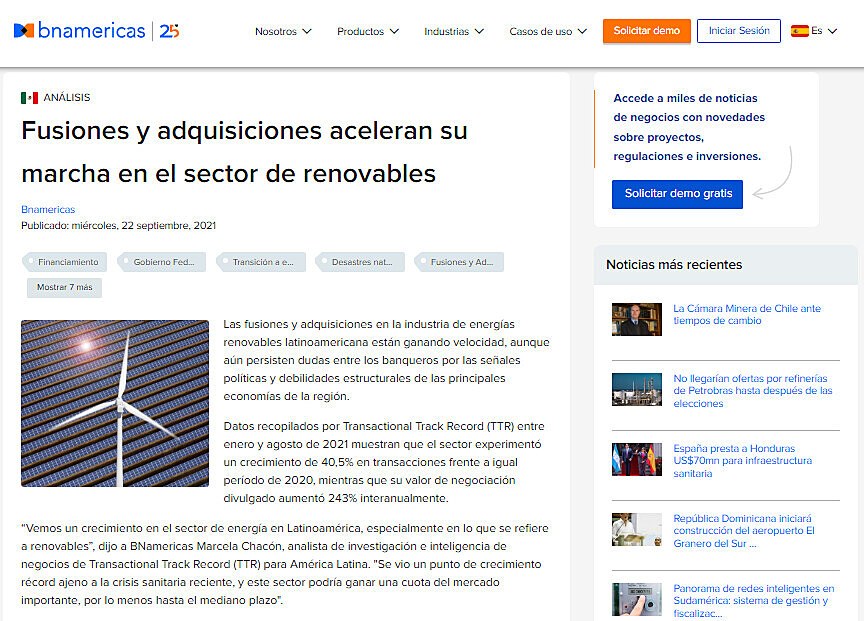Screen dimensions: 864x621
Task: Select the Transición a e... tag
Action: [x=260, y=262]
